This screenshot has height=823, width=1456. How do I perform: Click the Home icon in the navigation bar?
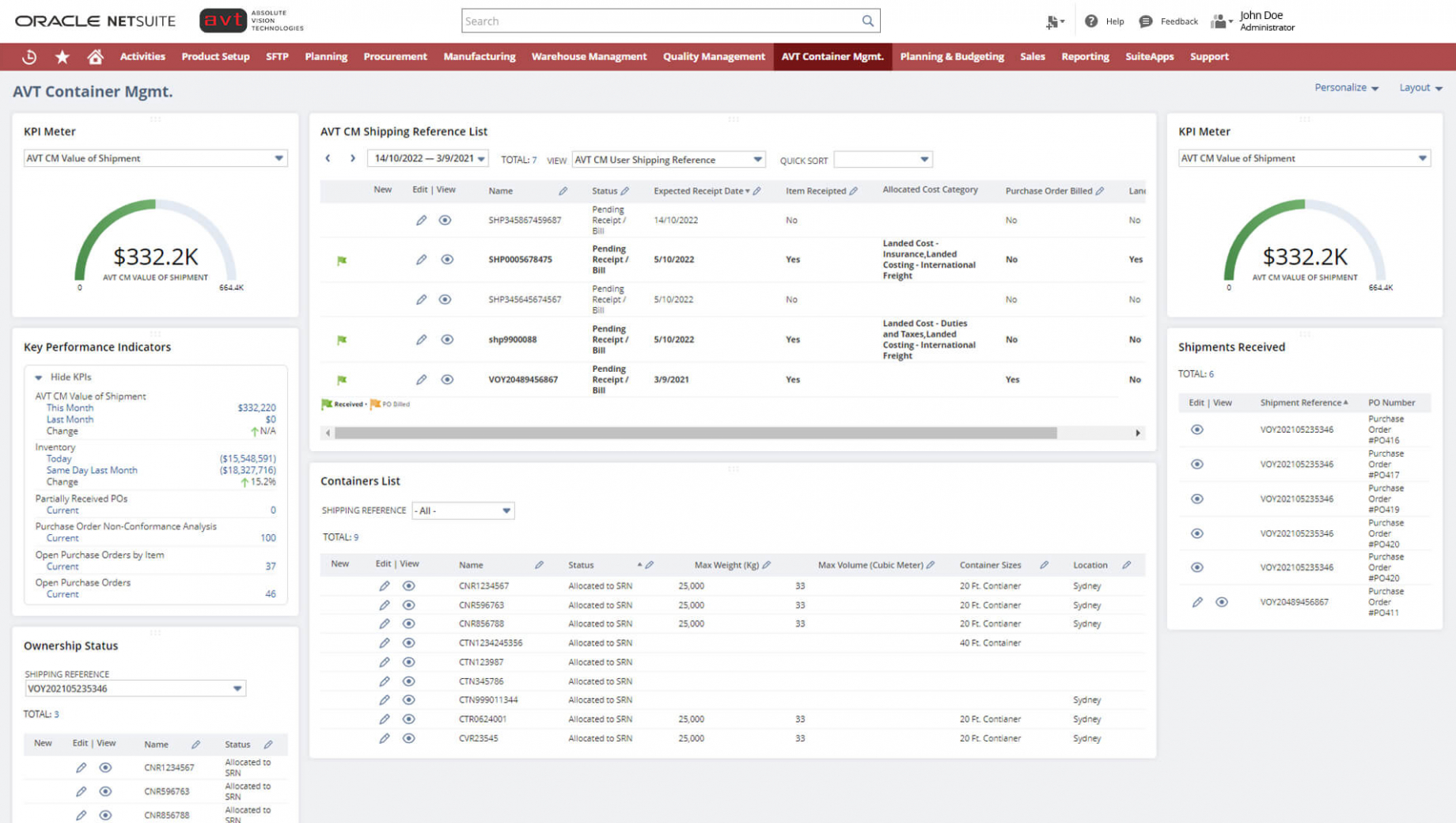95,56
